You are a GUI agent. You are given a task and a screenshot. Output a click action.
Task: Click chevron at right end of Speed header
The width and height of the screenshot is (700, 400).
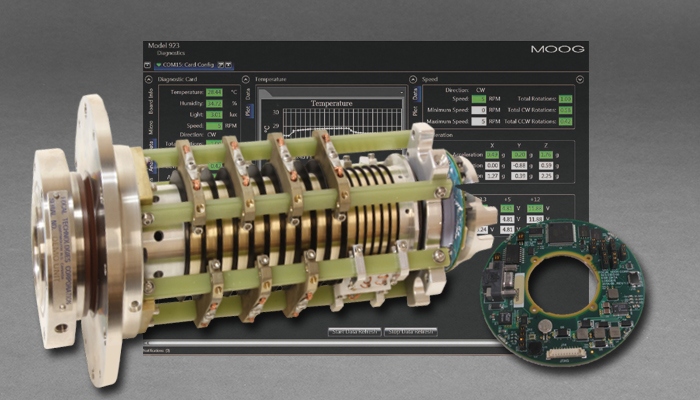pos(580,78)
